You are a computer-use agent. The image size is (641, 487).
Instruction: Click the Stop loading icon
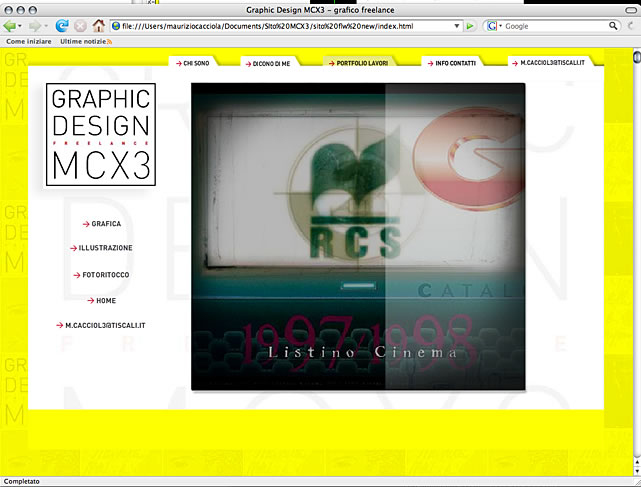pos(80,26)
